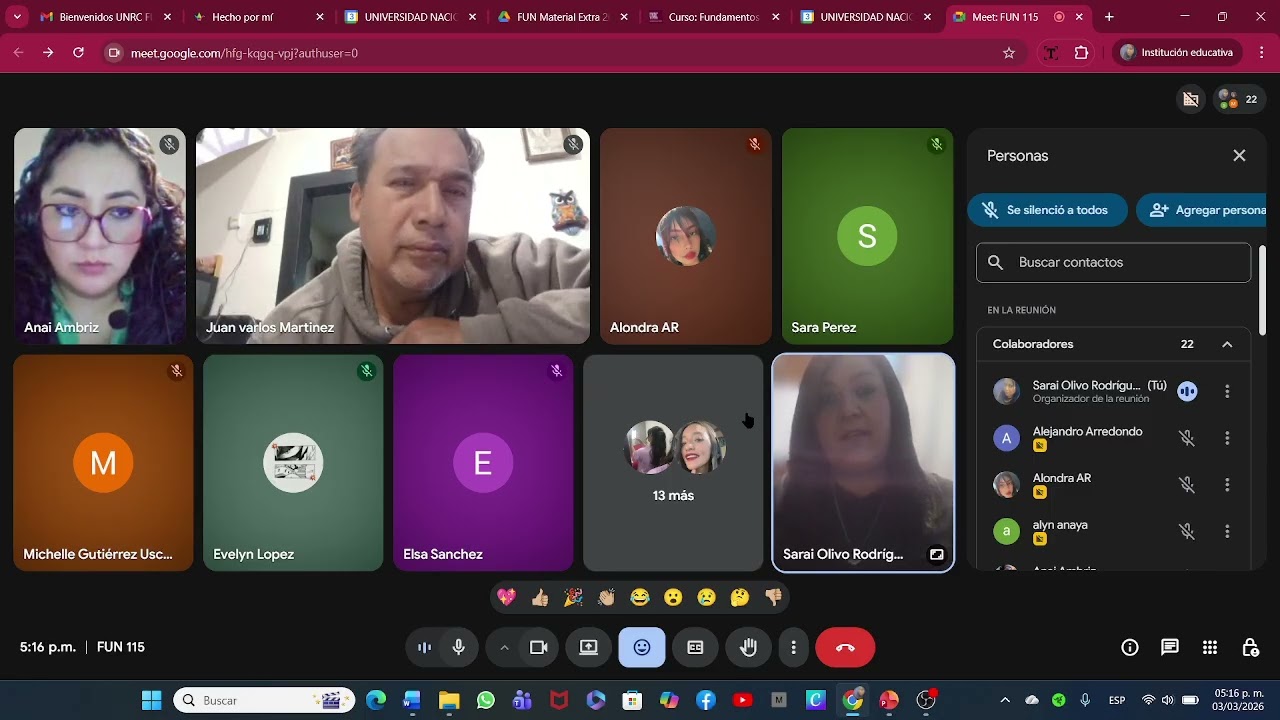
Task: Open more options for Sarai Olivo Rodríguez
Action: click(x=1227, y=391)
